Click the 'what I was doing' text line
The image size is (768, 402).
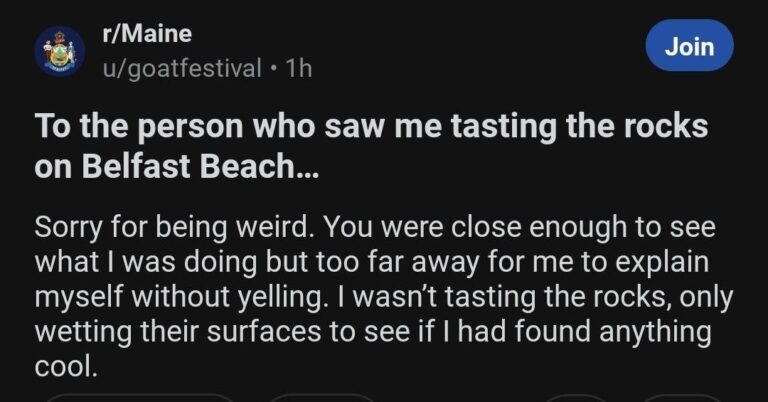[372, 262]
